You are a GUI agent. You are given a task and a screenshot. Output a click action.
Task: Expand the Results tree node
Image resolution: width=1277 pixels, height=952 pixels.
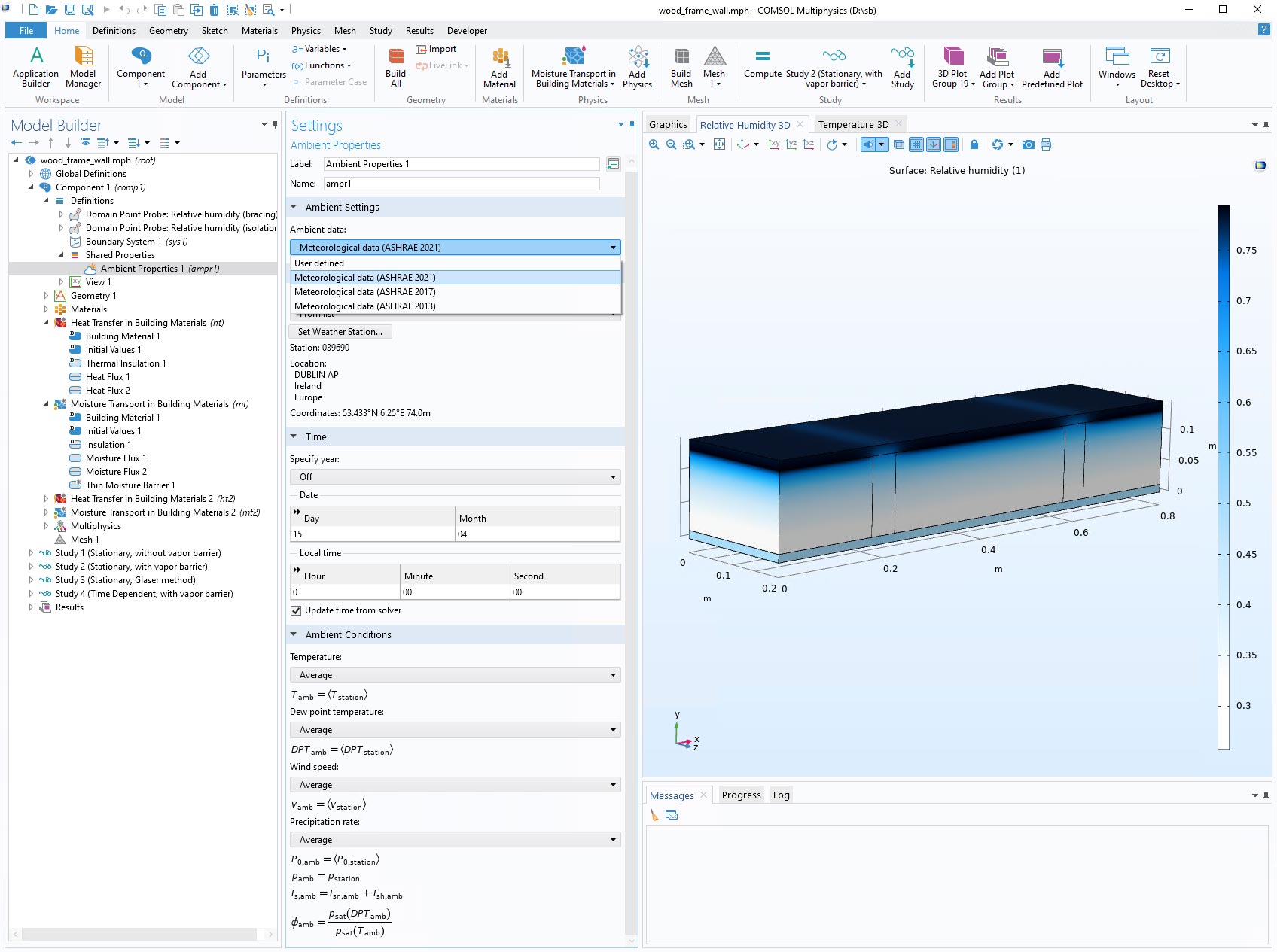pyautogui.click(x=31, y=607)
